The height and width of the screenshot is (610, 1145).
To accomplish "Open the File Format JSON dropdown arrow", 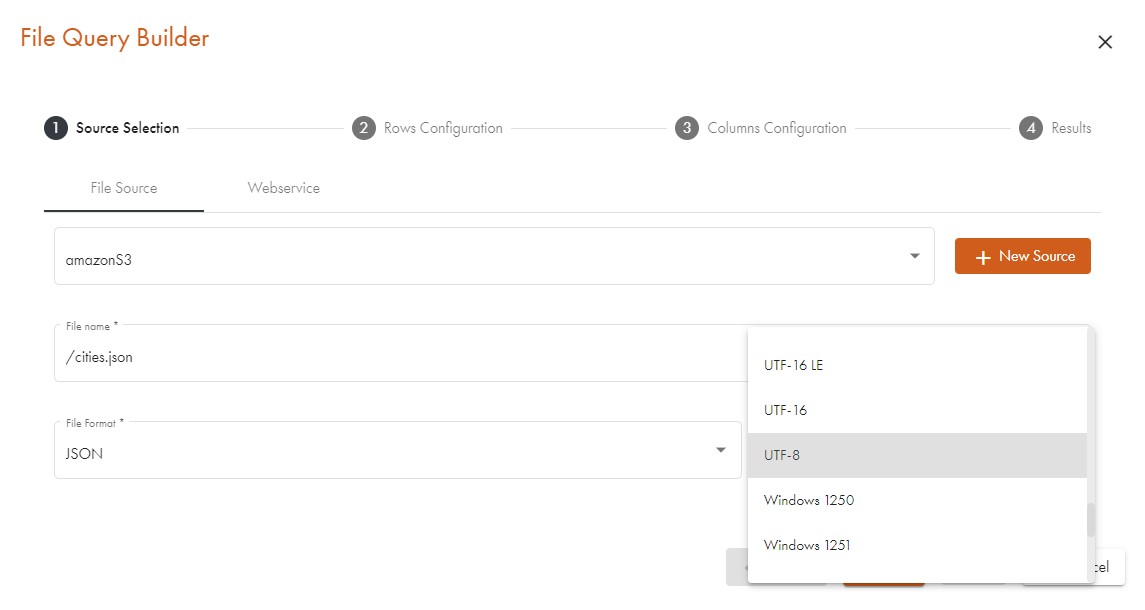I will 720,450.
